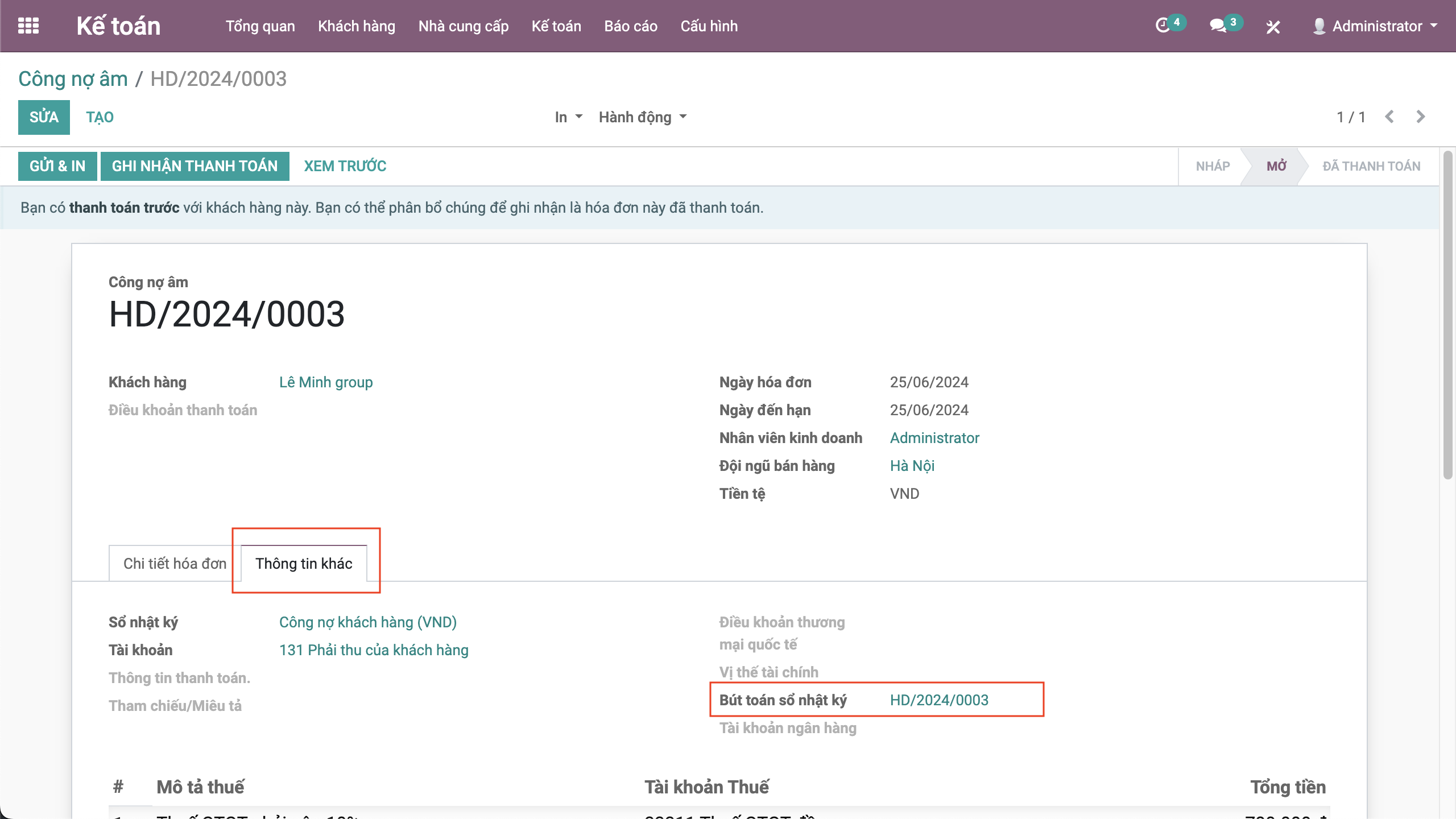Go to next record arrow
The image size is (1456, 819).
pyautogui.click(x=1421, y=117)
